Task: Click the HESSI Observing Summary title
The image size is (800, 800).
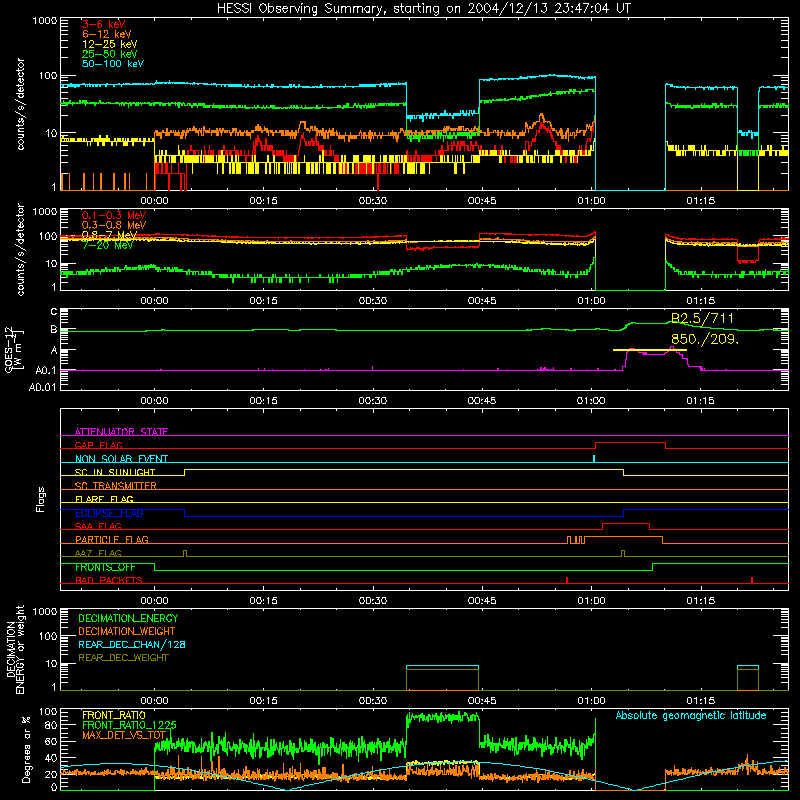Action: tap(423, 9)
